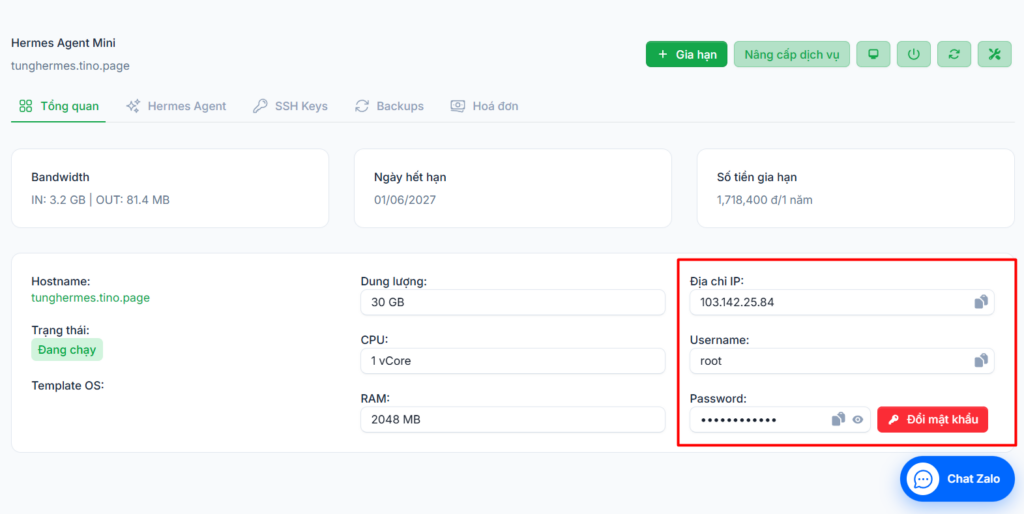Screen dimensions: 1024x514
Task: Click the power icon button
Action: 914,54
